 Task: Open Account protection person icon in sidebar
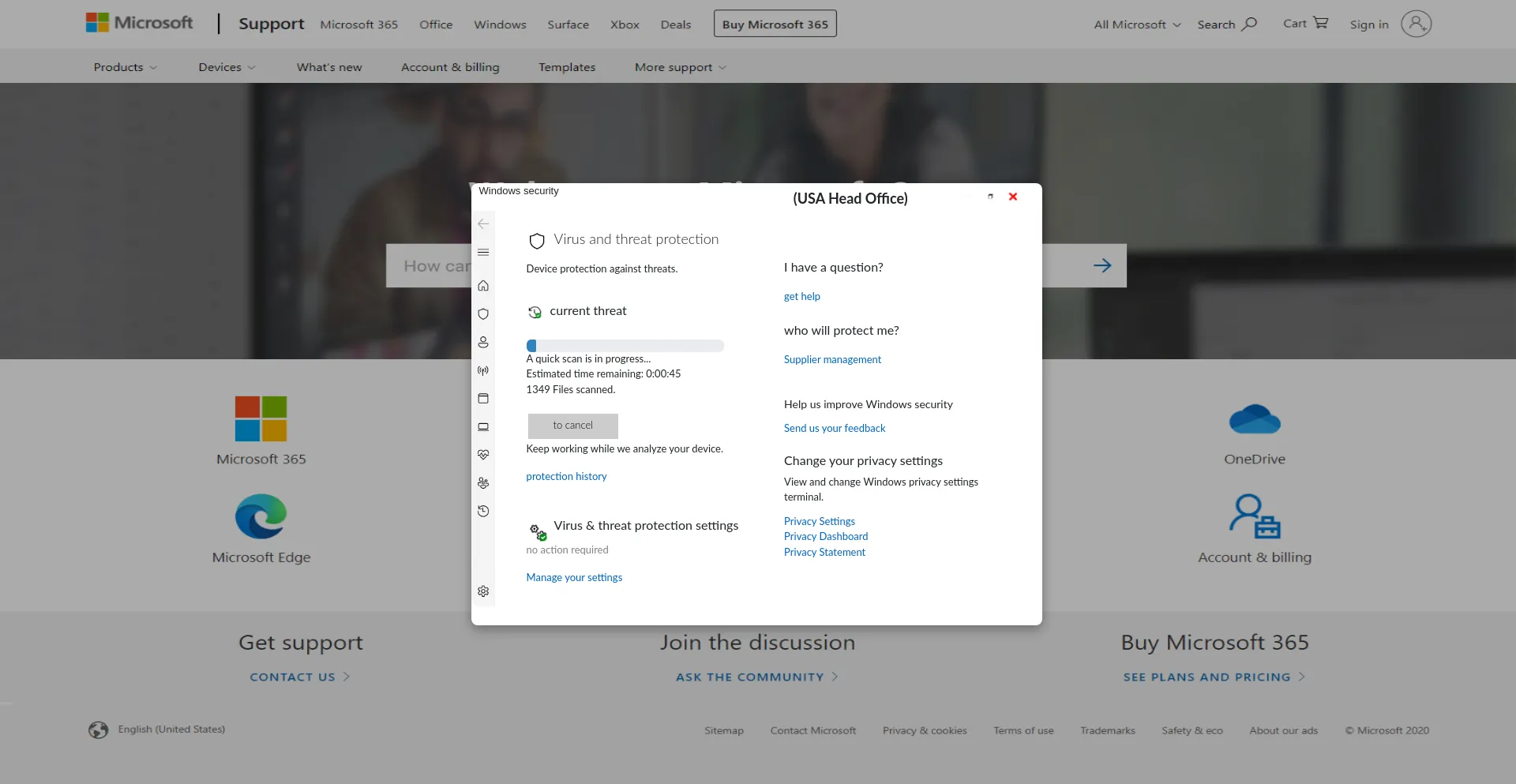483,342
